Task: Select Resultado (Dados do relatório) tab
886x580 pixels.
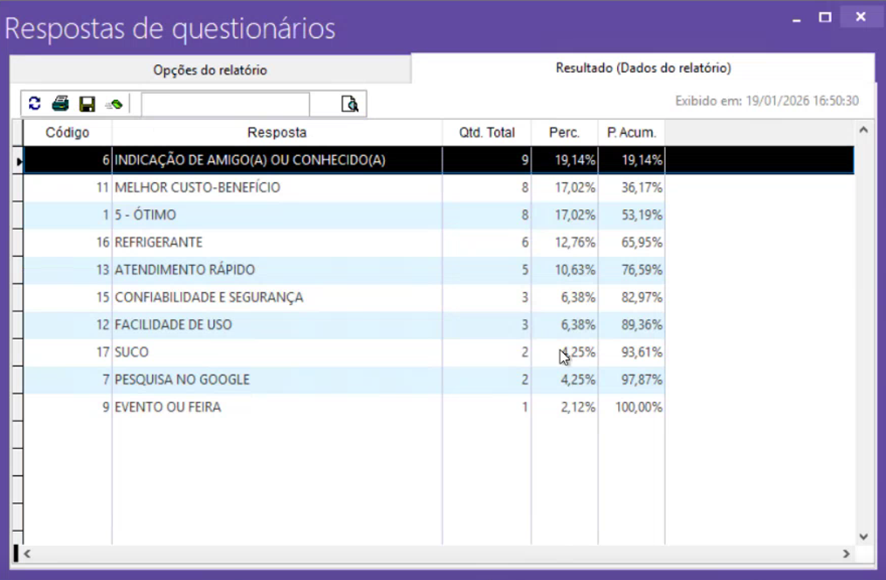Action: click(643, 68)
